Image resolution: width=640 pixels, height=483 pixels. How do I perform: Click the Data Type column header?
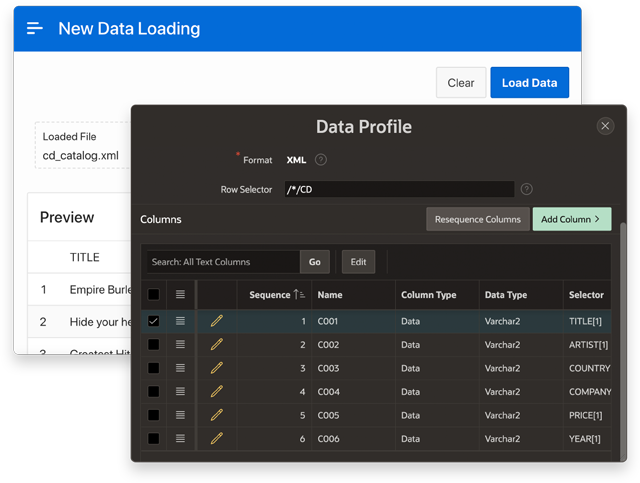pyautogui.click(x=506, y=295)
